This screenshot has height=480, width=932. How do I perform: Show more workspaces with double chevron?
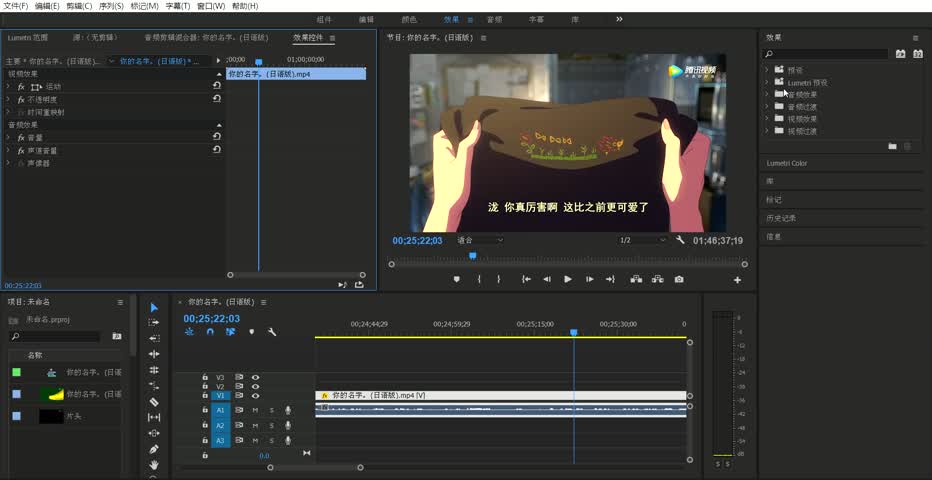(619, 19)
